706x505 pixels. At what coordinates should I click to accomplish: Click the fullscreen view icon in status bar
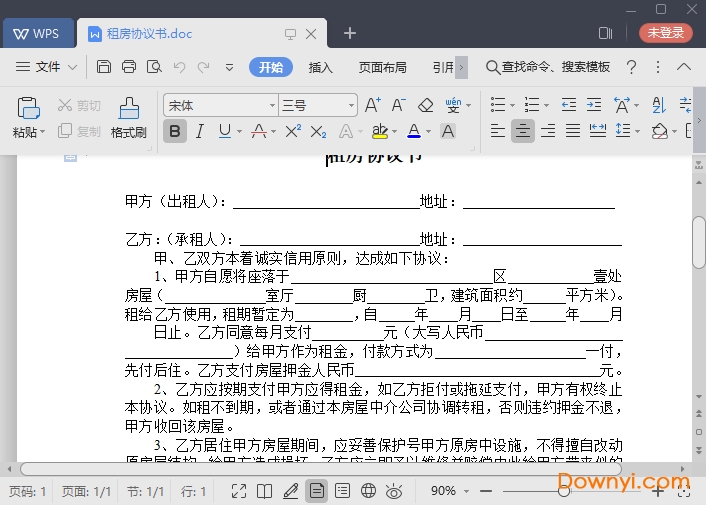tap(239, 491)
